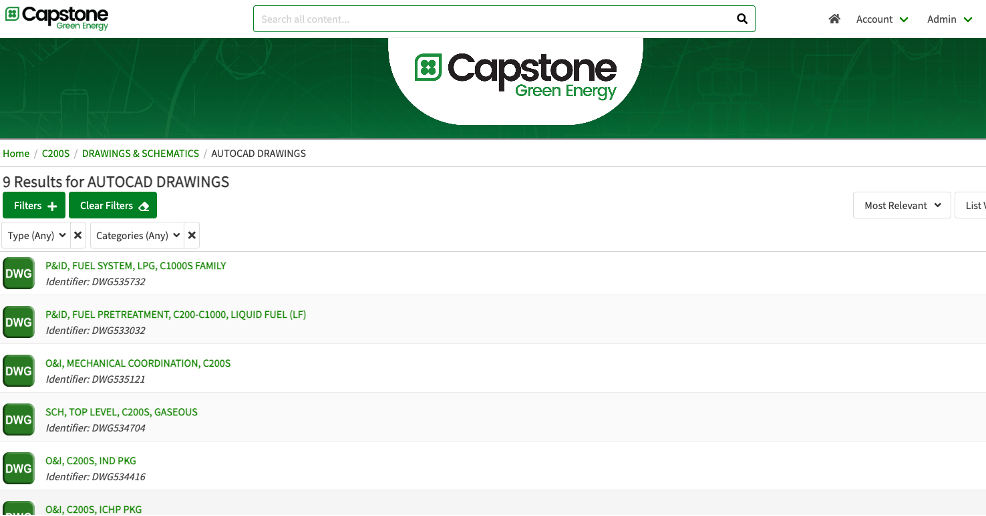The image size is (986, 516).
Task: Open O&I, C200S, IND PKG drawing
Action: (x=91, y=461)
